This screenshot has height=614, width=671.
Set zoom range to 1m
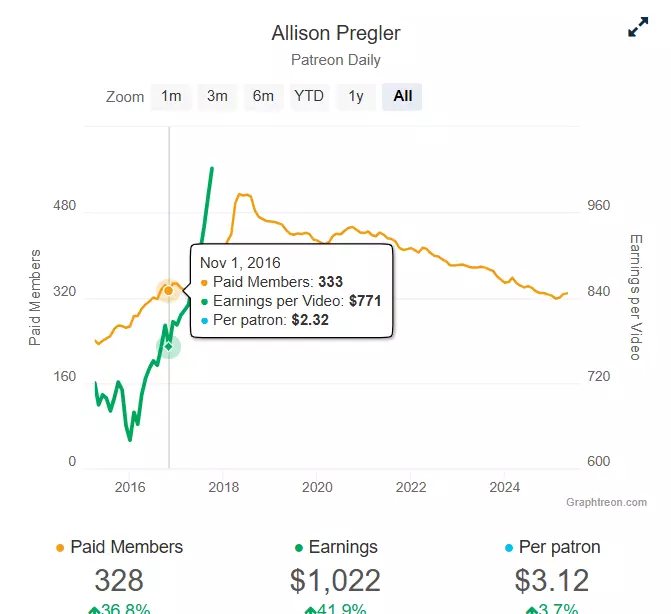(171, 96)
